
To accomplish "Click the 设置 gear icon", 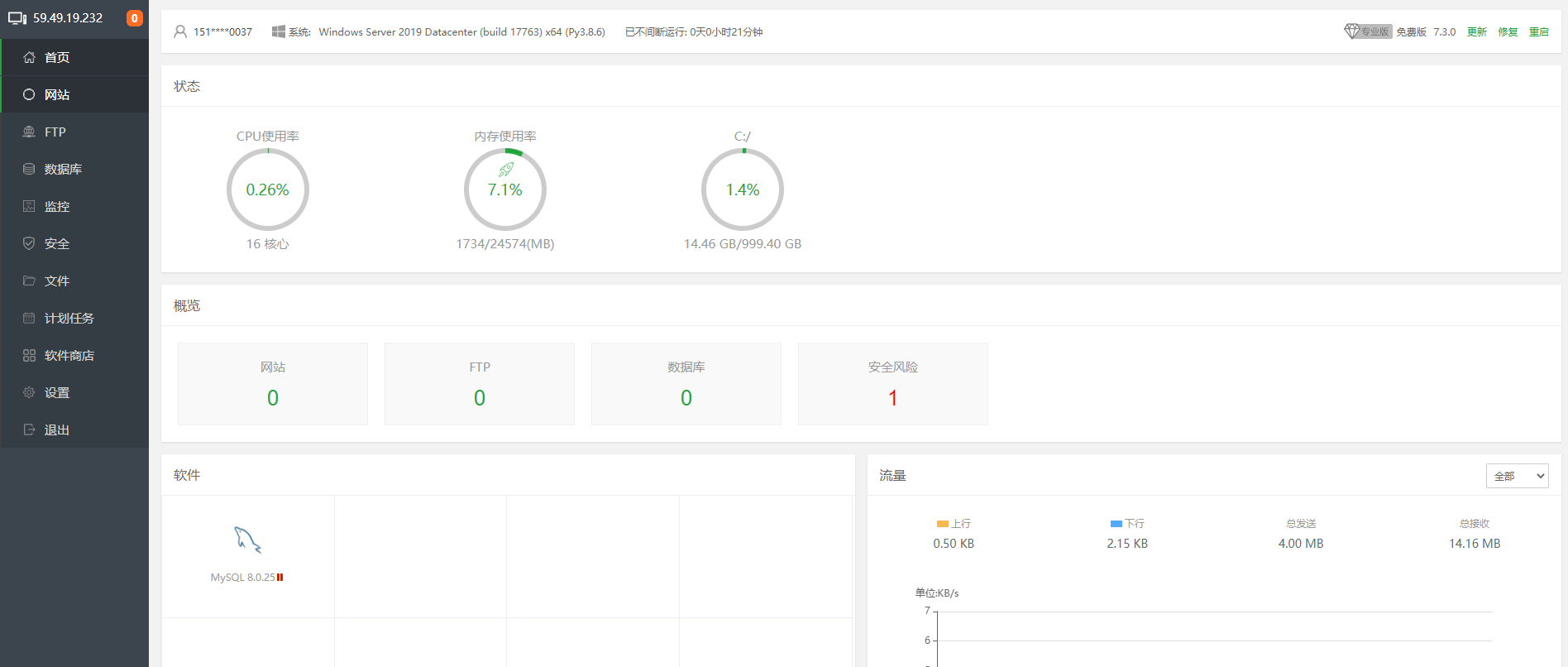I will [29, 392].
